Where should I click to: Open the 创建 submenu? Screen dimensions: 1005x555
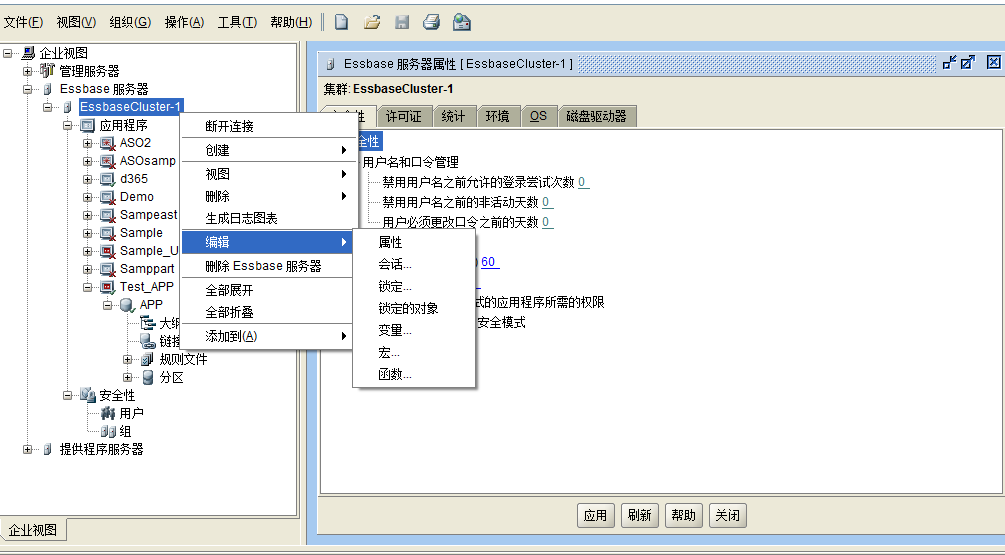coord(268,150)
